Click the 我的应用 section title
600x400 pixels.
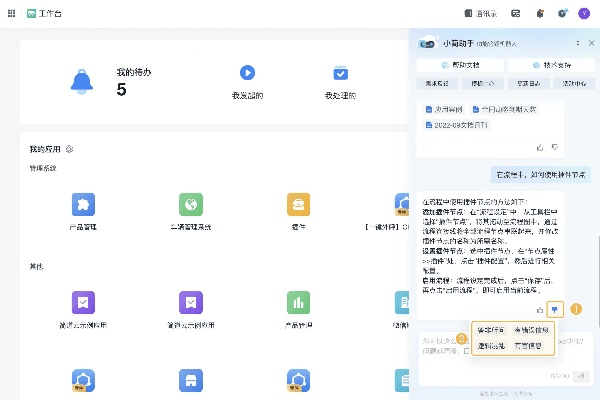point(45,149)
